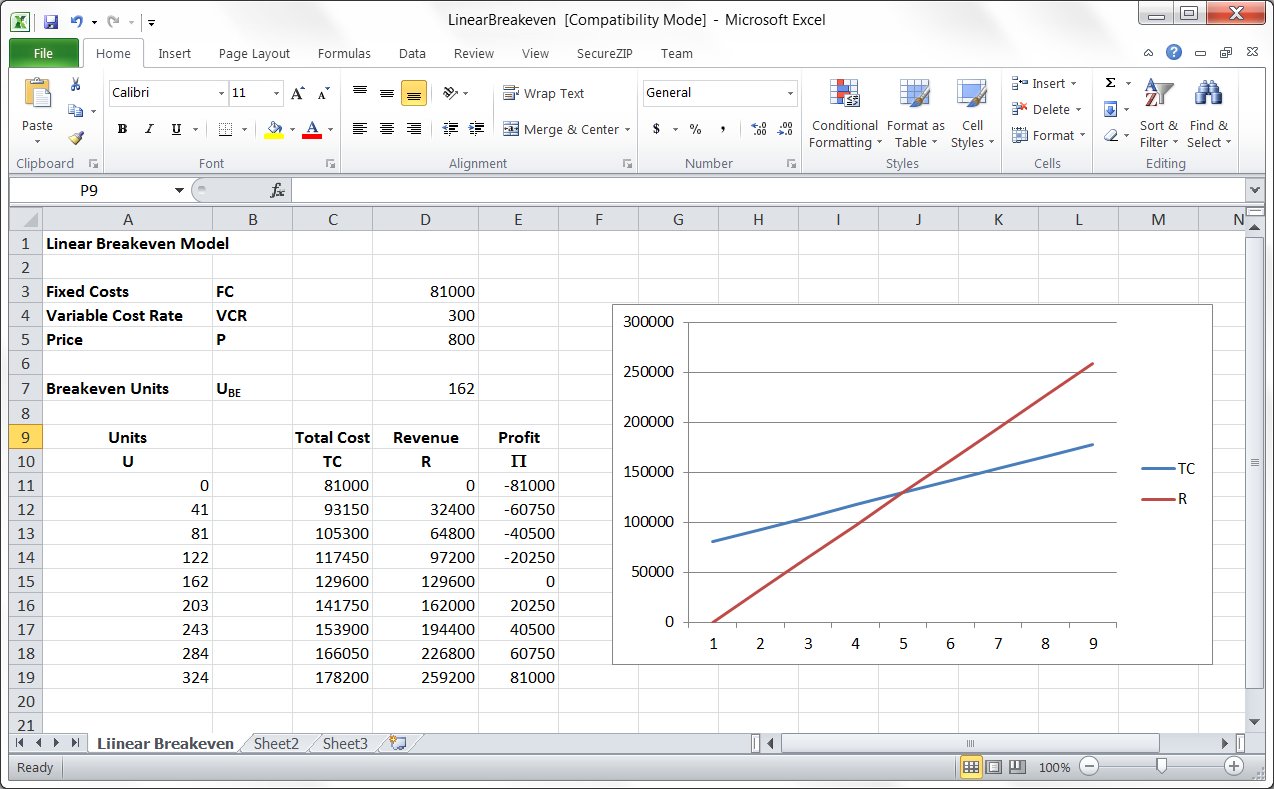This screenshot has width=1274, height=789.
Task: Expand the font name Calibri dropdown
Action: 221,93
